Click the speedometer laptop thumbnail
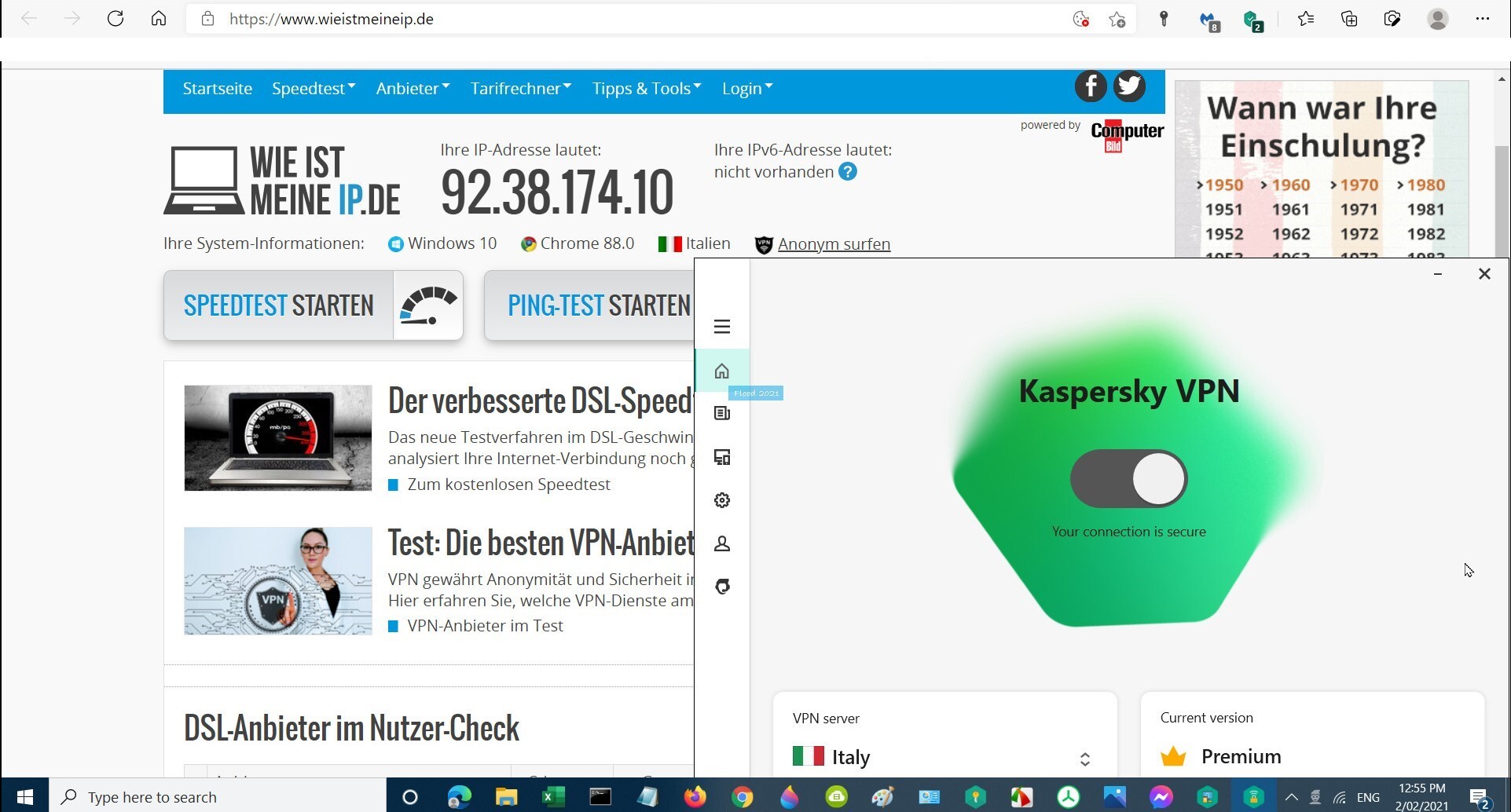This screenshot has width=1511, height=812. (278, 438)
